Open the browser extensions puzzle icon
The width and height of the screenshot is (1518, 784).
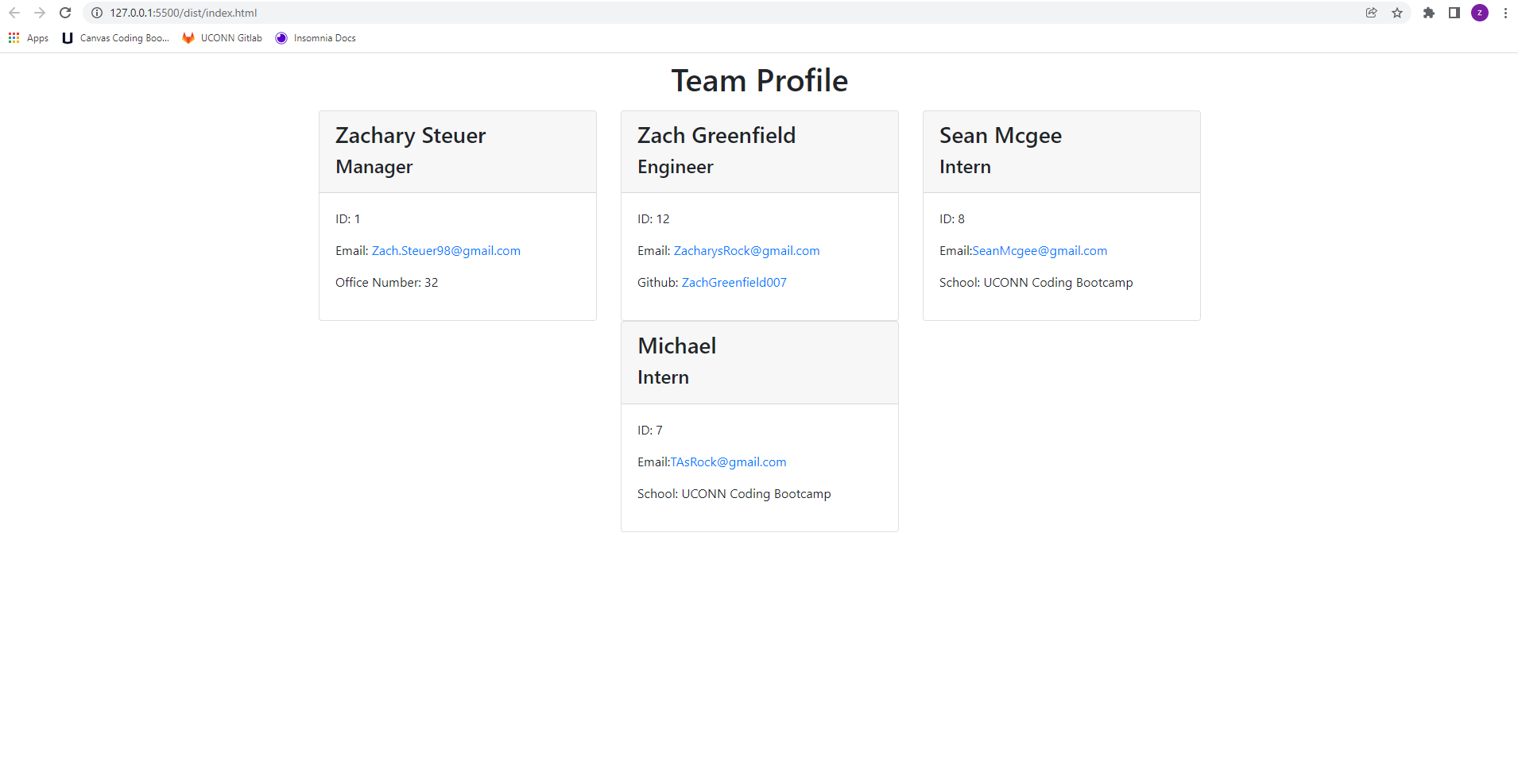[x=1429, y=13]
